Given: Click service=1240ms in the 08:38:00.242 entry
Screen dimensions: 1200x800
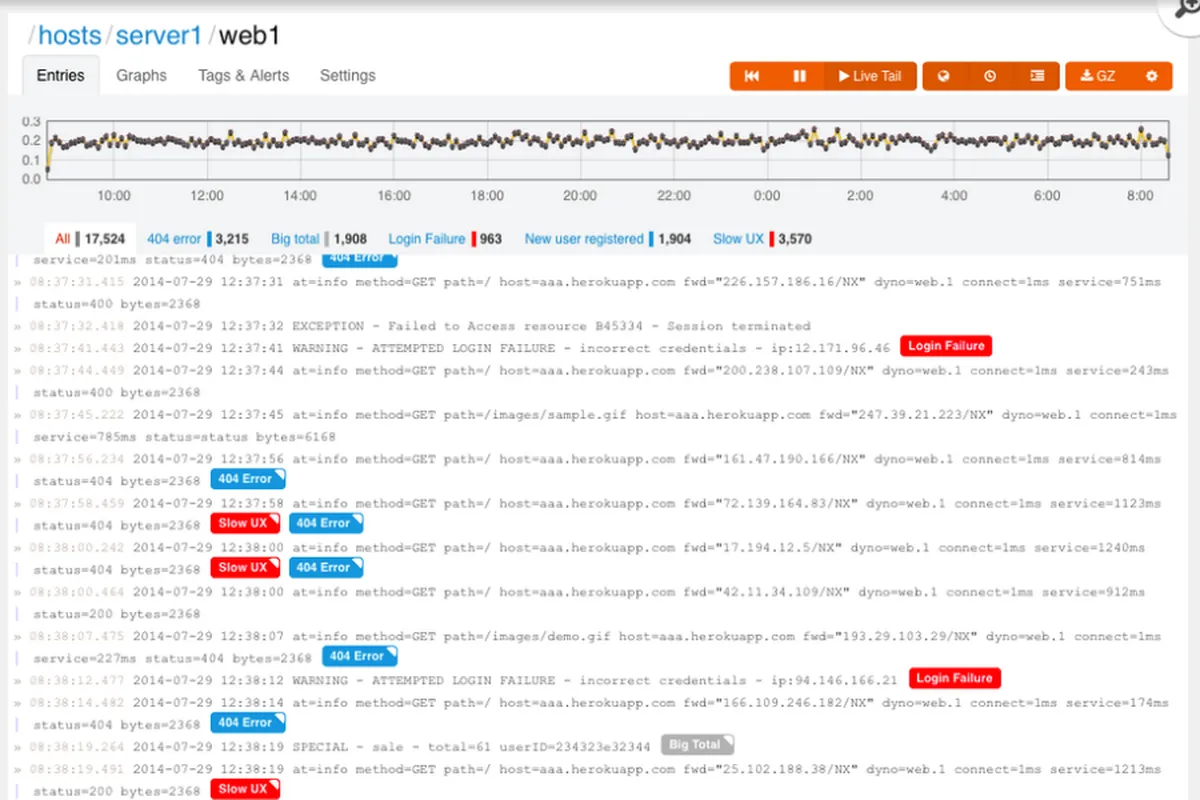Looking at the screenshot, I should pos(1090,548).
